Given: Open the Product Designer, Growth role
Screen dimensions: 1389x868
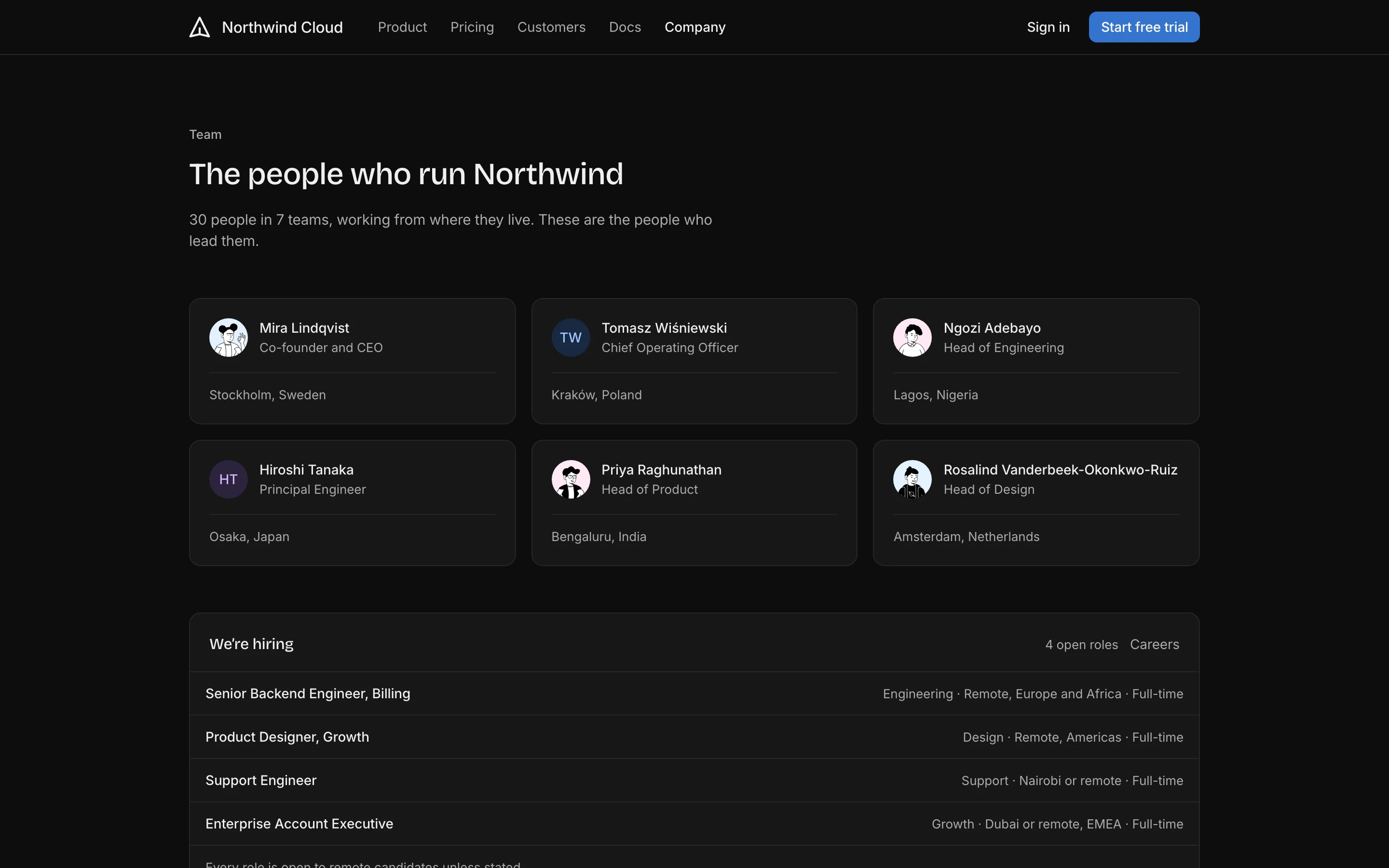Looking at the screenshot, I should point(694,737).
